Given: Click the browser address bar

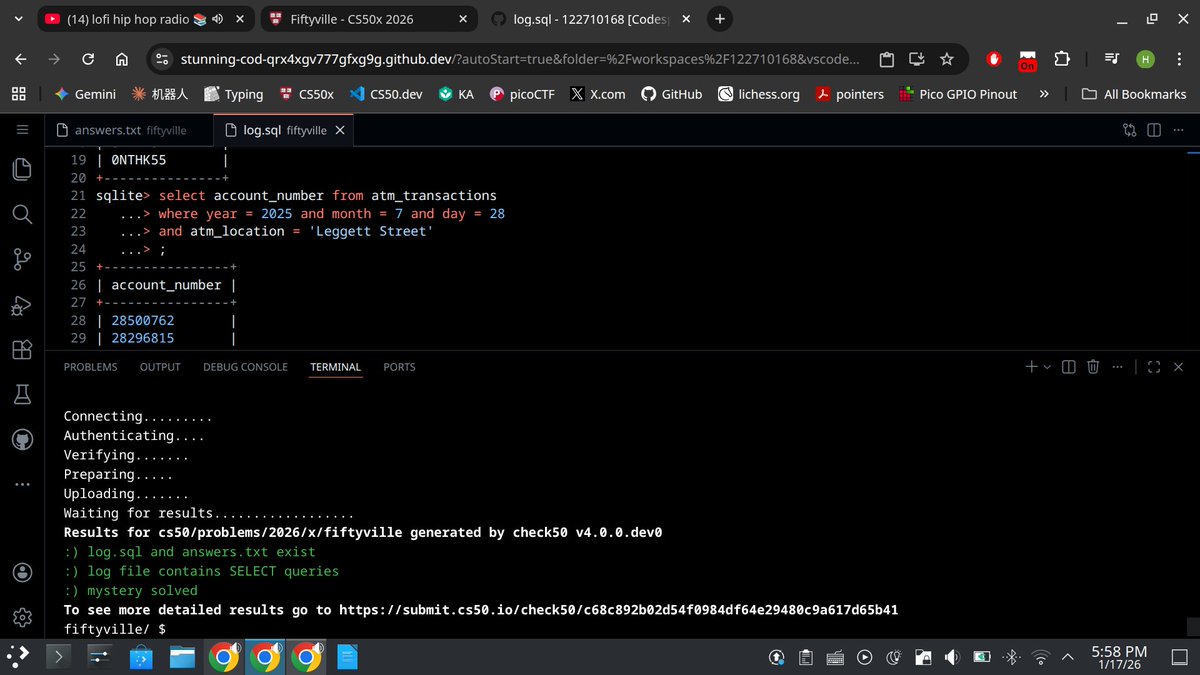Looking at the screenshot, I should (500, 59).
